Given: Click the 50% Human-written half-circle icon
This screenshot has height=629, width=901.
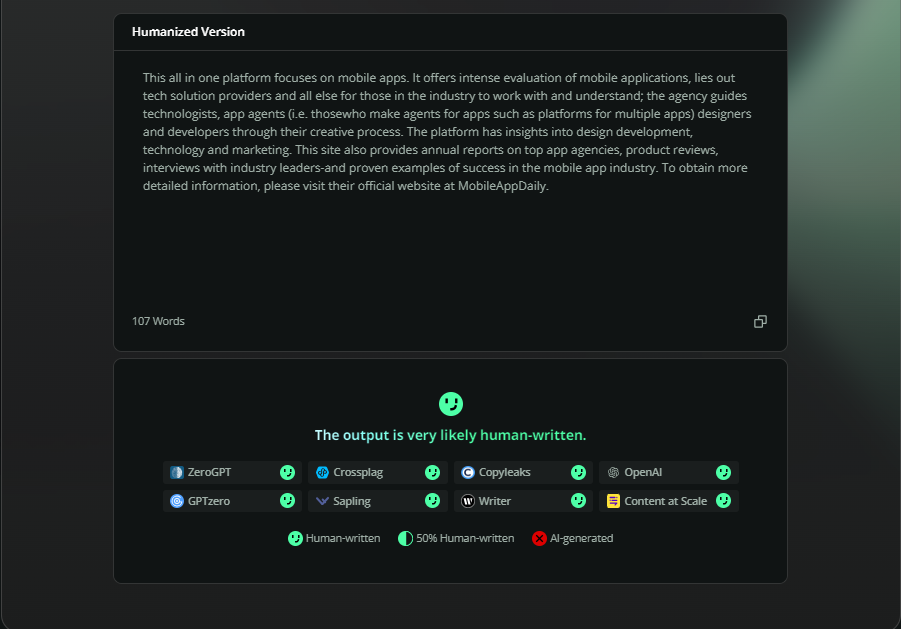Looking at the screenshot, I should click(405, 538).
